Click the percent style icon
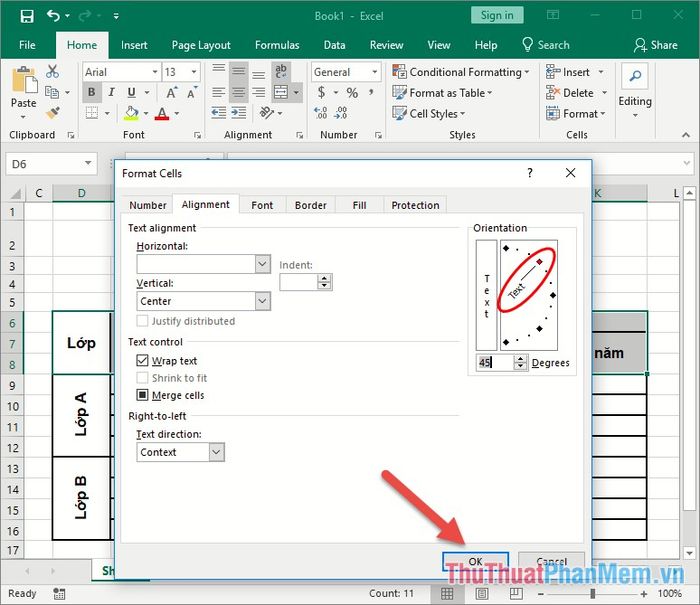This screenshot has width=700, height=605. tap(351, 93)
